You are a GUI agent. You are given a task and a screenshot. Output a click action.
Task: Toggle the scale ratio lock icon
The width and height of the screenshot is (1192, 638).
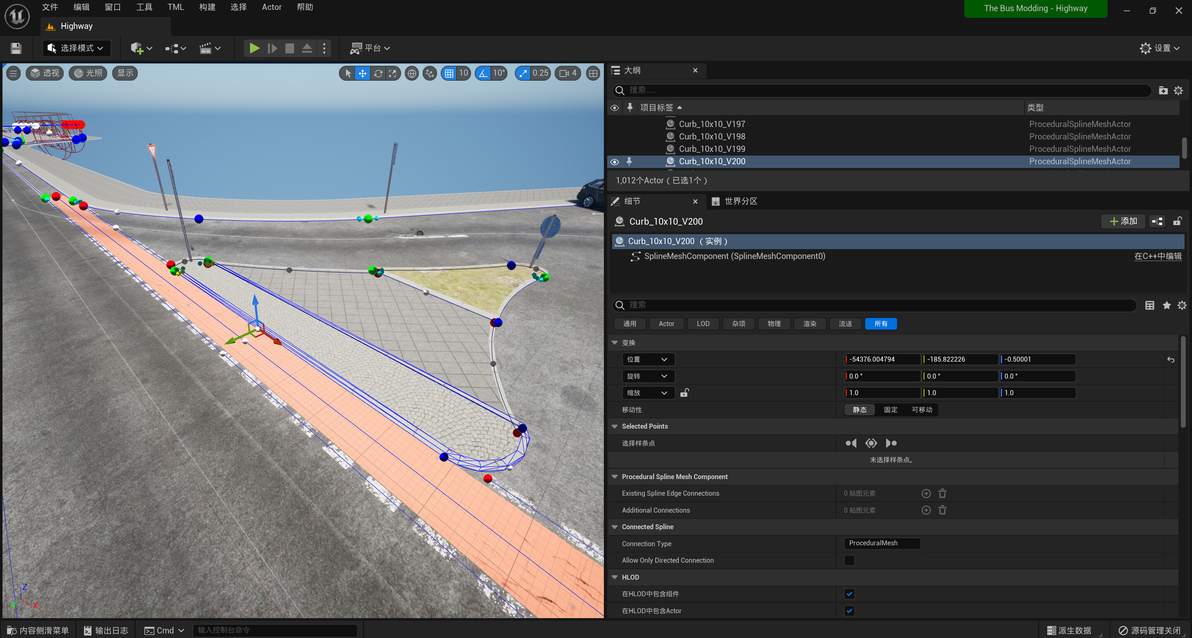pos(684,393)
